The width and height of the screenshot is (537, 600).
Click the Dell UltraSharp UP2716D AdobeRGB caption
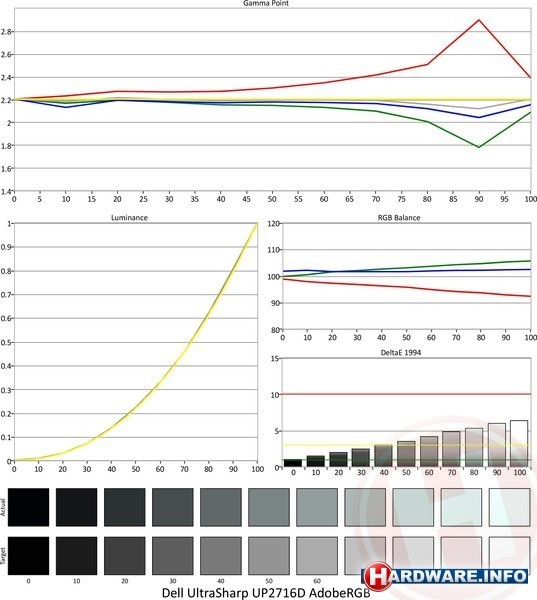[x=266, y=593]
